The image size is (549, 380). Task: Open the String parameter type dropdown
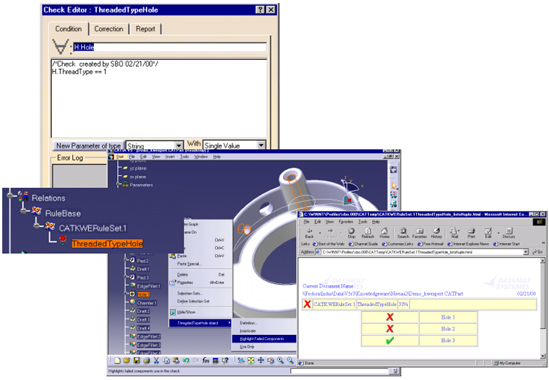(179, 145)
